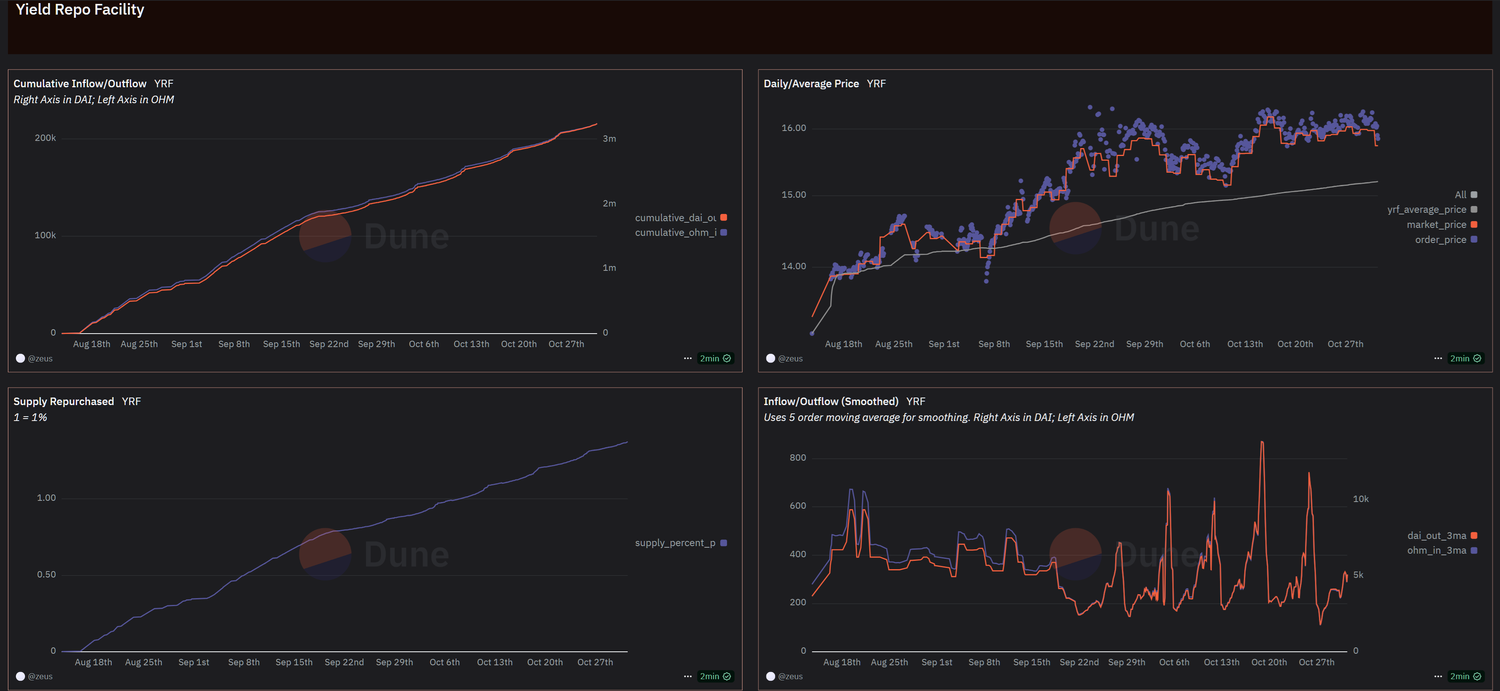Click the 2min refresh badge on Cumulative Inflow/Outflow
The height and width of the screenshot is (691, 1500).
click(716, 358)
